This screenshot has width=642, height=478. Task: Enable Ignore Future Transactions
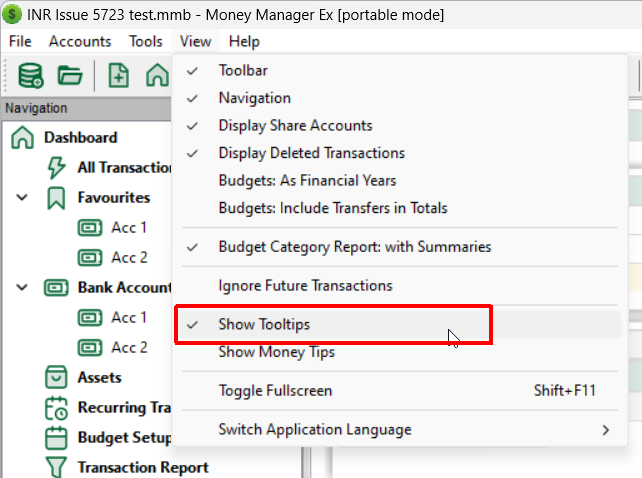[401, 285]
